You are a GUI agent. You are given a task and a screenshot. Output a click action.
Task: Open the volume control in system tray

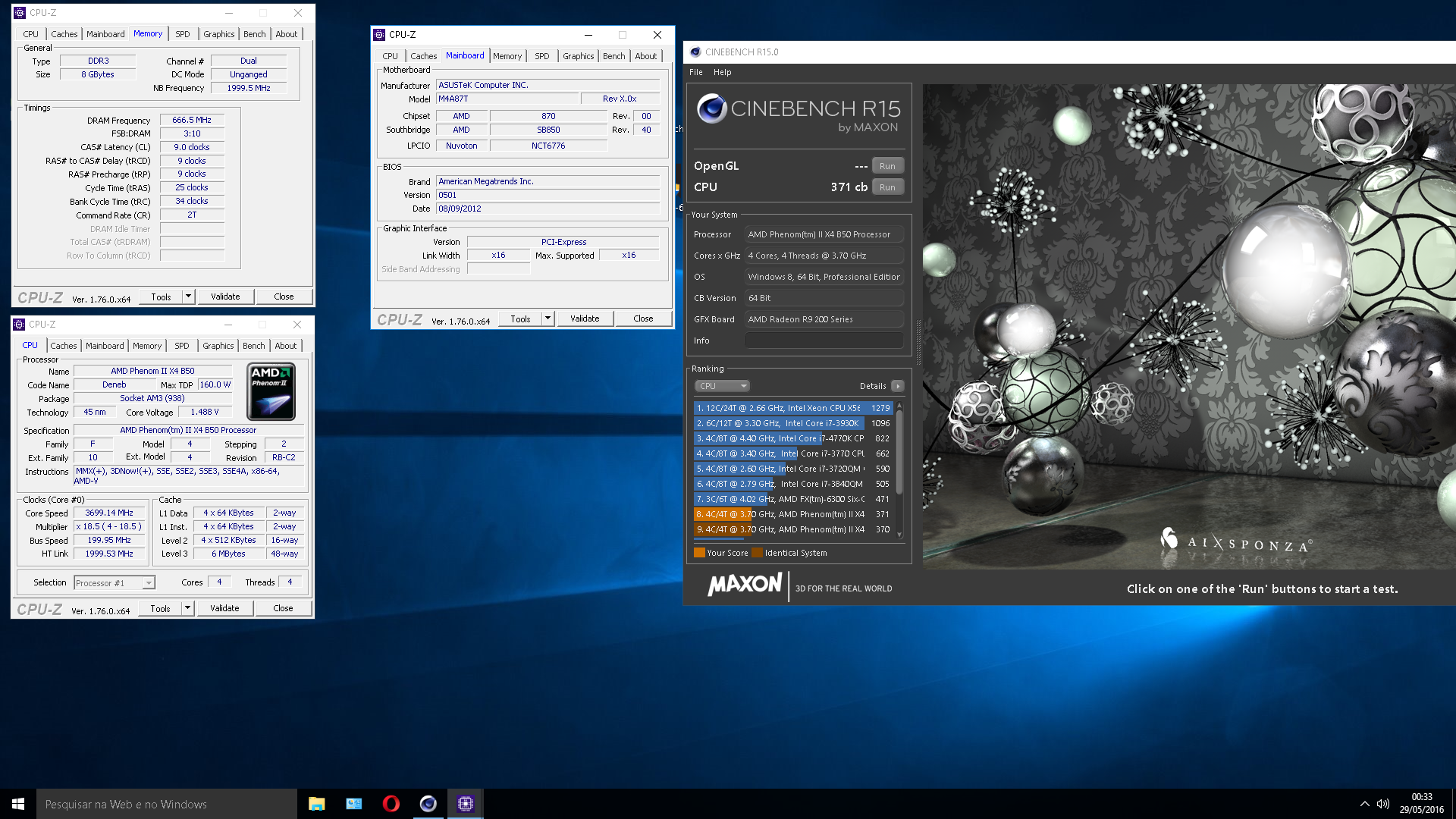tap(1383, 804)
